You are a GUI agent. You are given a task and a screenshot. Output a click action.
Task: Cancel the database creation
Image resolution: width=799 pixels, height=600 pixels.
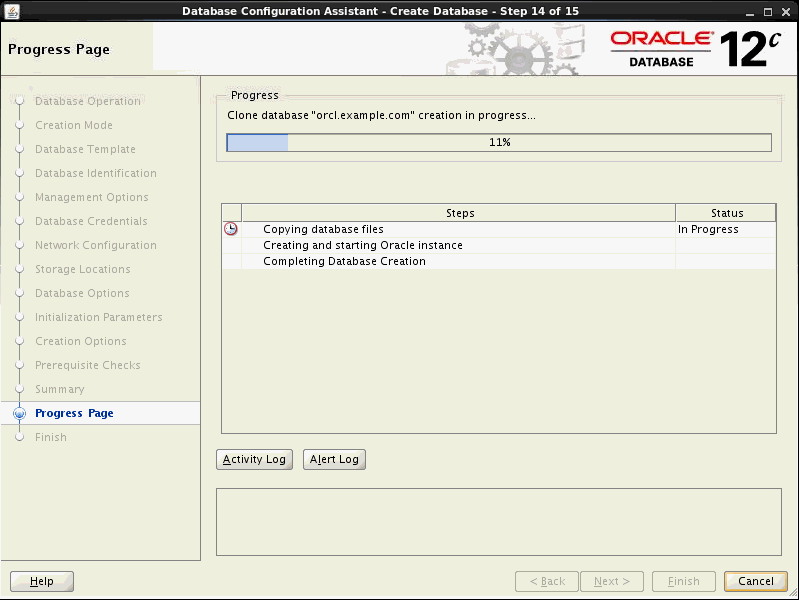(756, 581)
